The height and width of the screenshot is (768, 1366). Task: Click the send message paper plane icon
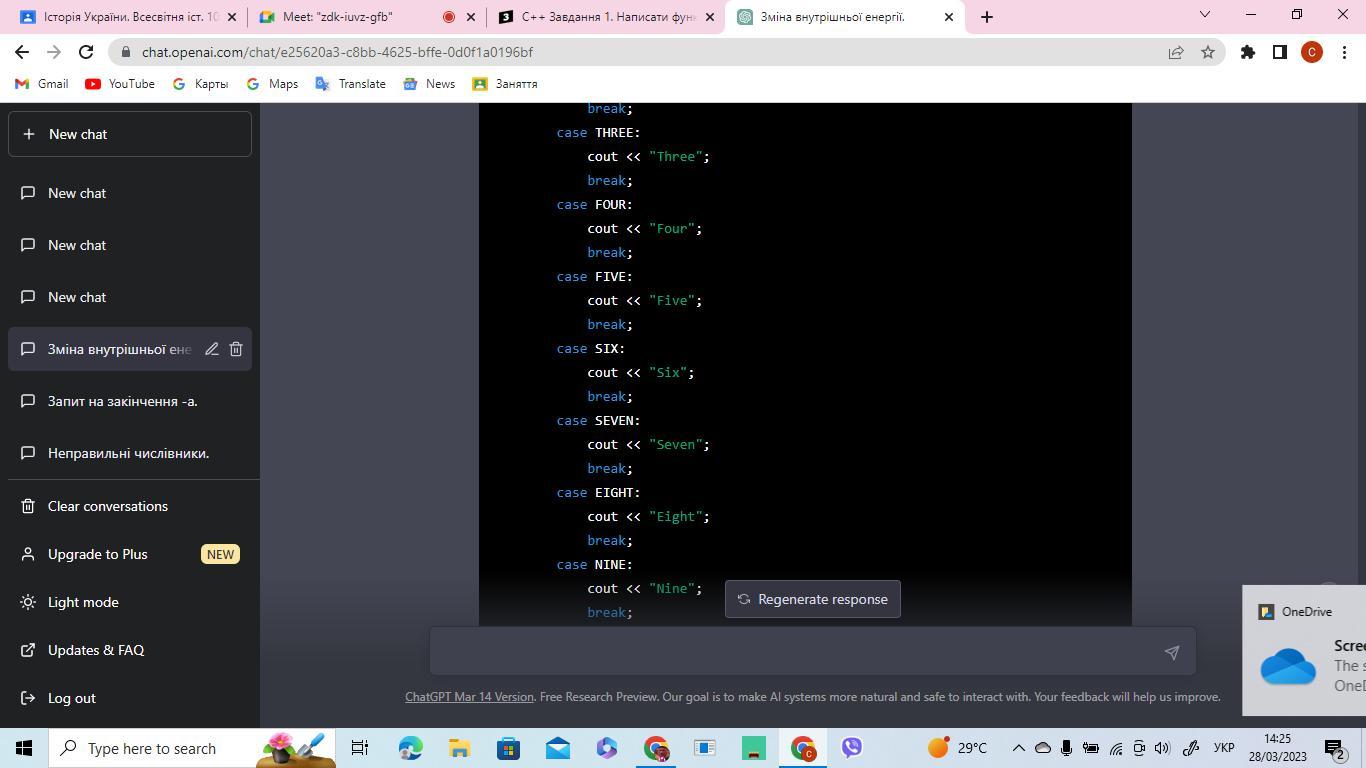1171,652
